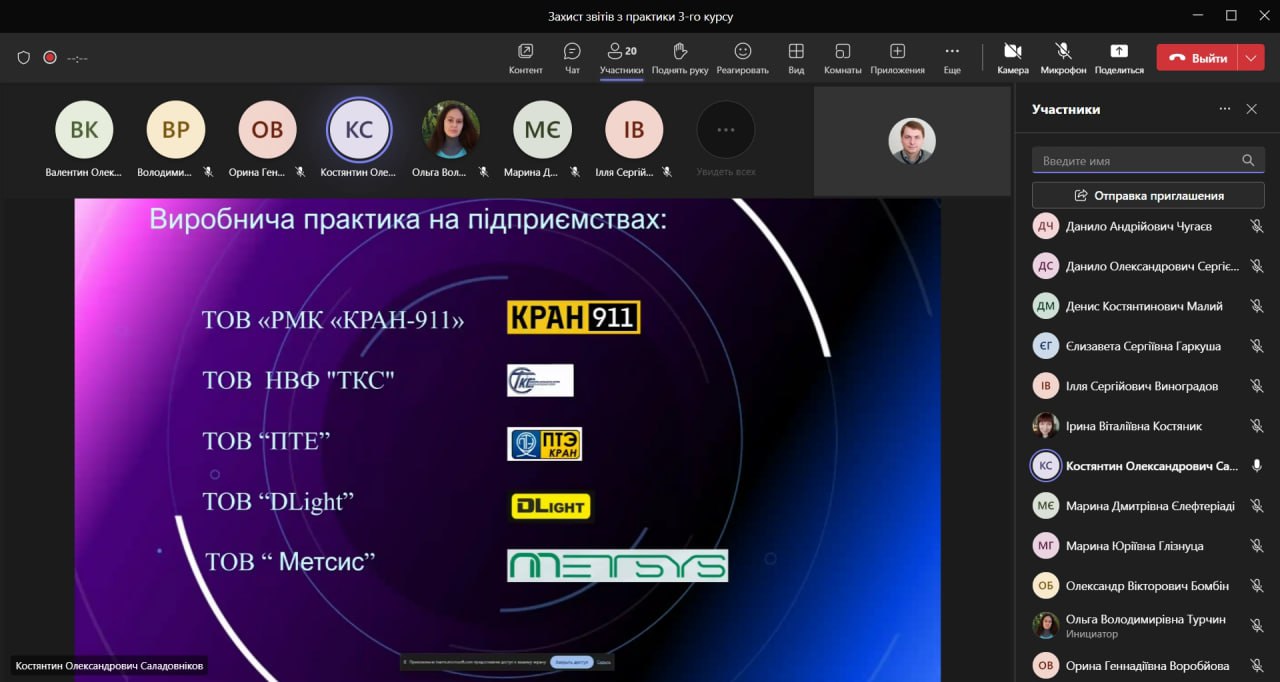Click the Share (Поделиться) button
This screenshot has height=682, width=1280.
point(1119,58)
